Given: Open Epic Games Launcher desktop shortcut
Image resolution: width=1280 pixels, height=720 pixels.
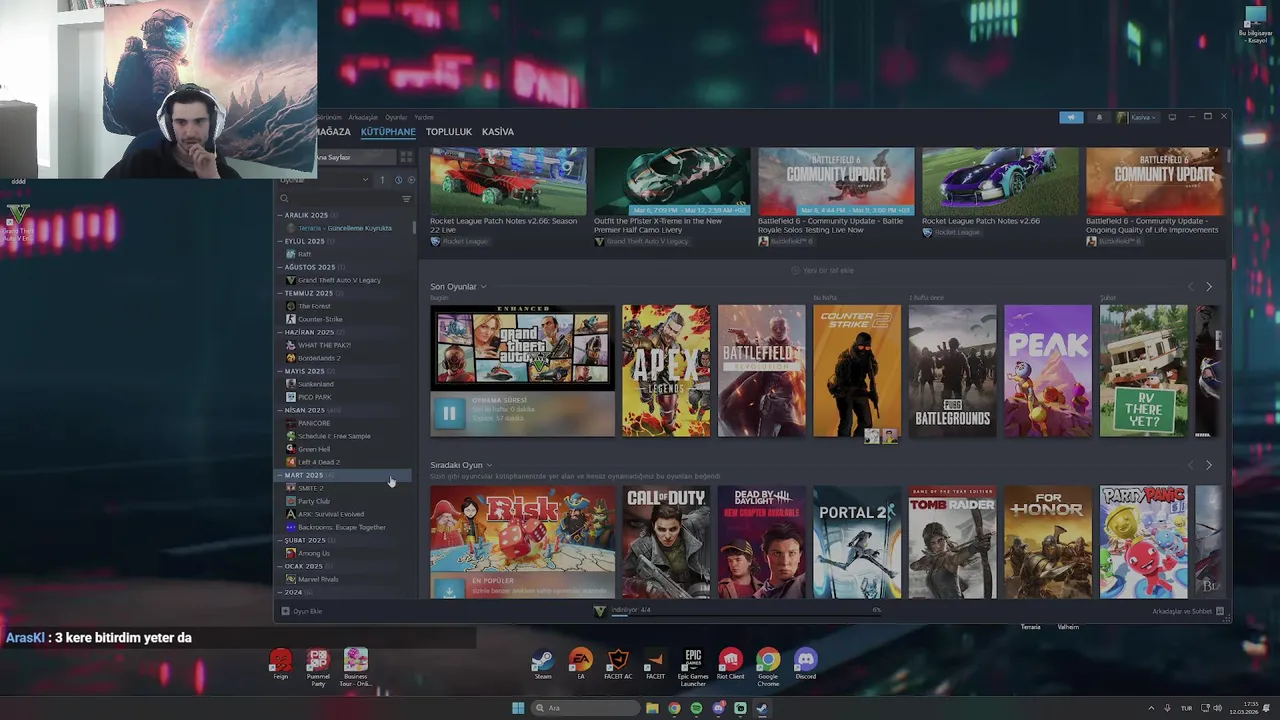Looking at the screenshot, I should (x=693, y=667).
